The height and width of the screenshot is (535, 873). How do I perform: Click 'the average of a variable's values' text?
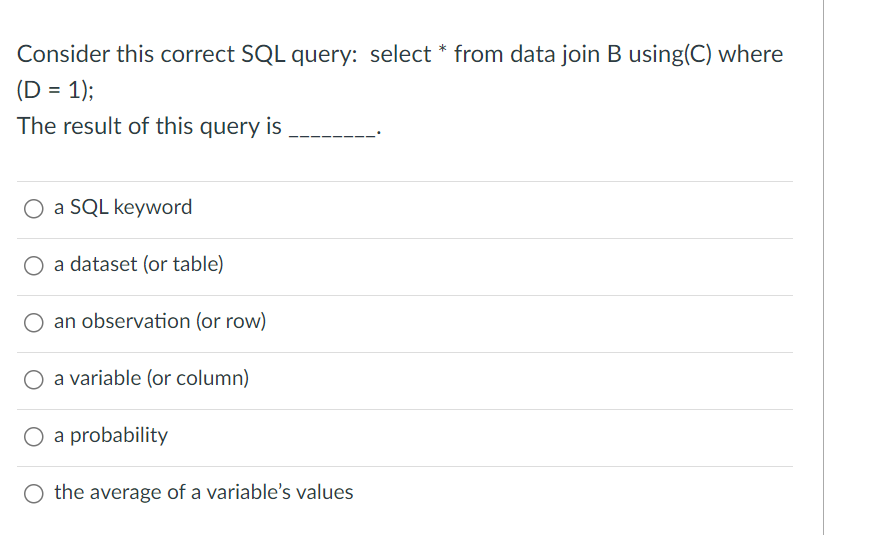pos(204,493)
